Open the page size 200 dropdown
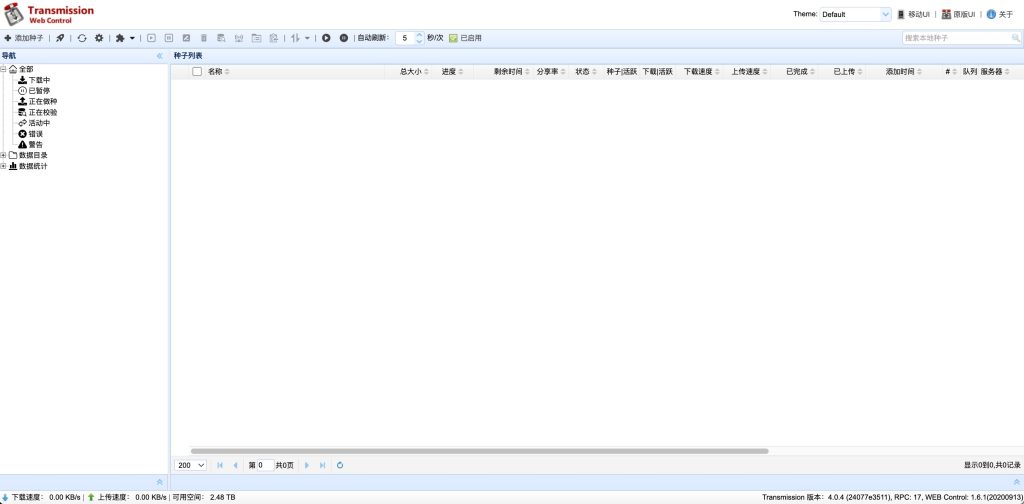 pyautogui.click(x=191, y=465)
